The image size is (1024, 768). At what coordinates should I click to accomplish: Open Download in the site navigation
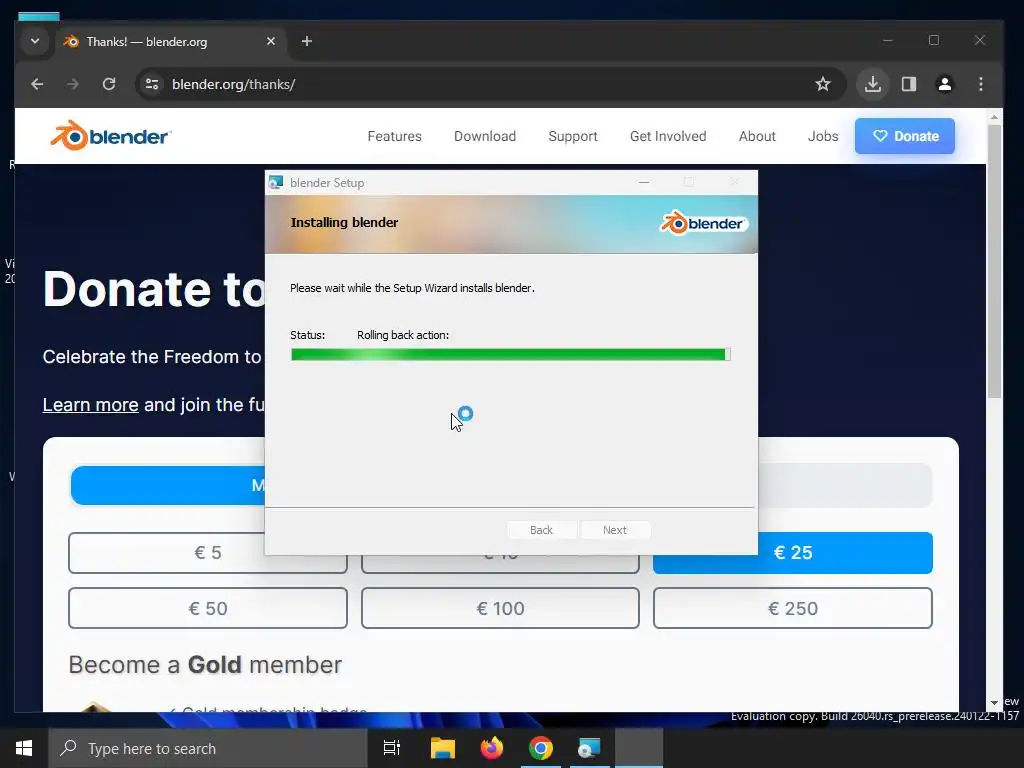pos(485,136)
